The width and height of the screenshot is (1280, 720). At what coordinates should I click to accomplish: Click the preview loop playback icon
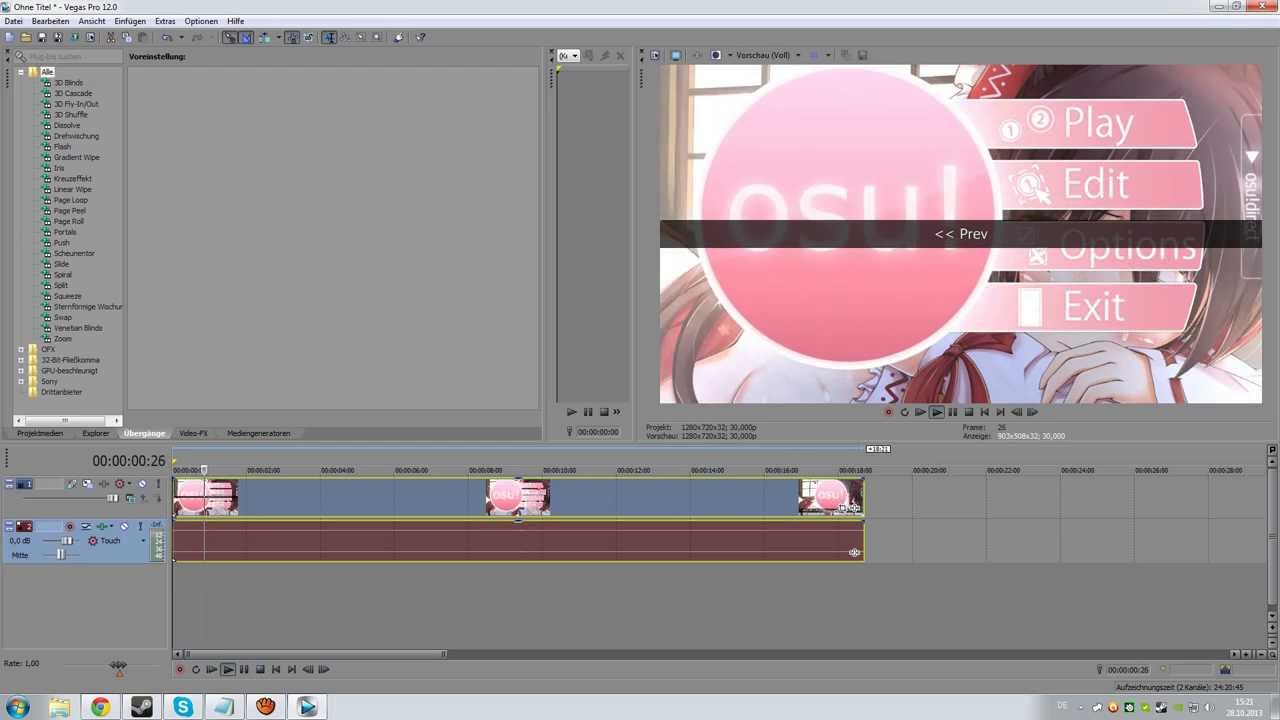tap(904, 412)
